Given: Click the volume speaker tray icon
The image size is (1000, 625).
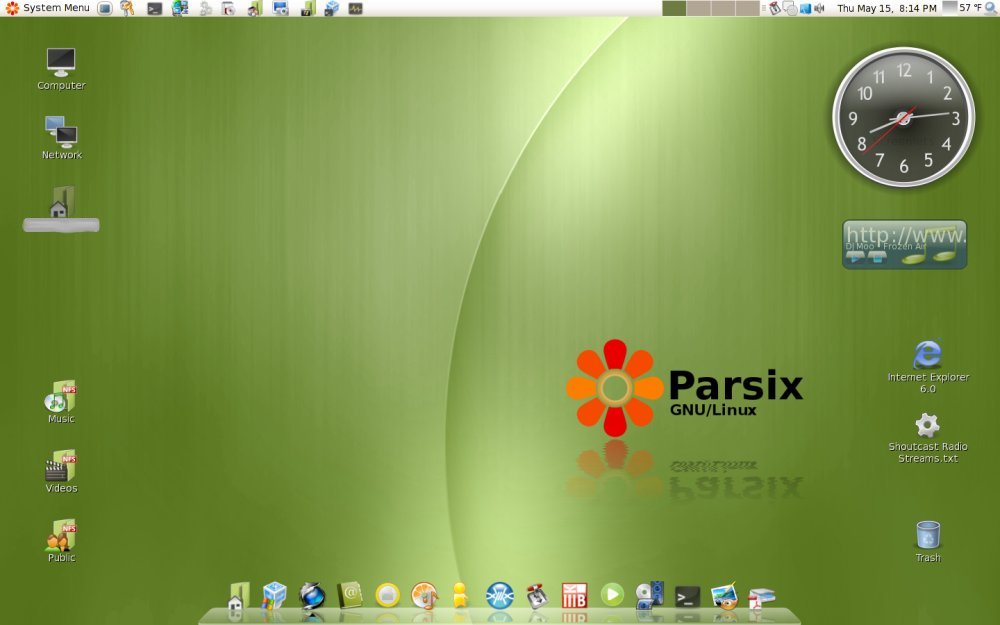Looking at the screenshot, I should click(x=820, y=8).
